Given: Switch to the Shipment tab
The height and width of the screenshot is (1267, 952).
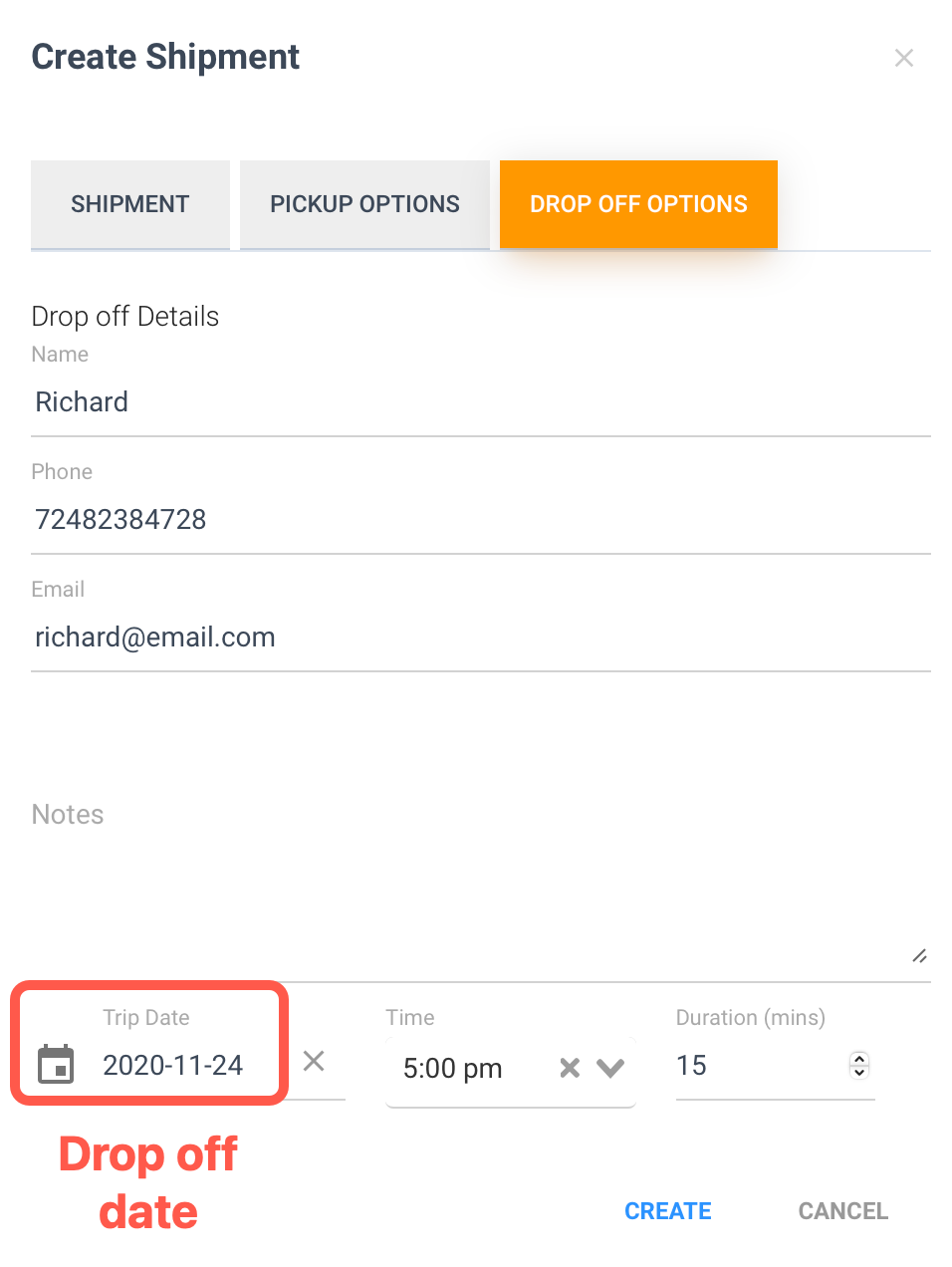Looking at the screenshot, I should click(130, 204).
